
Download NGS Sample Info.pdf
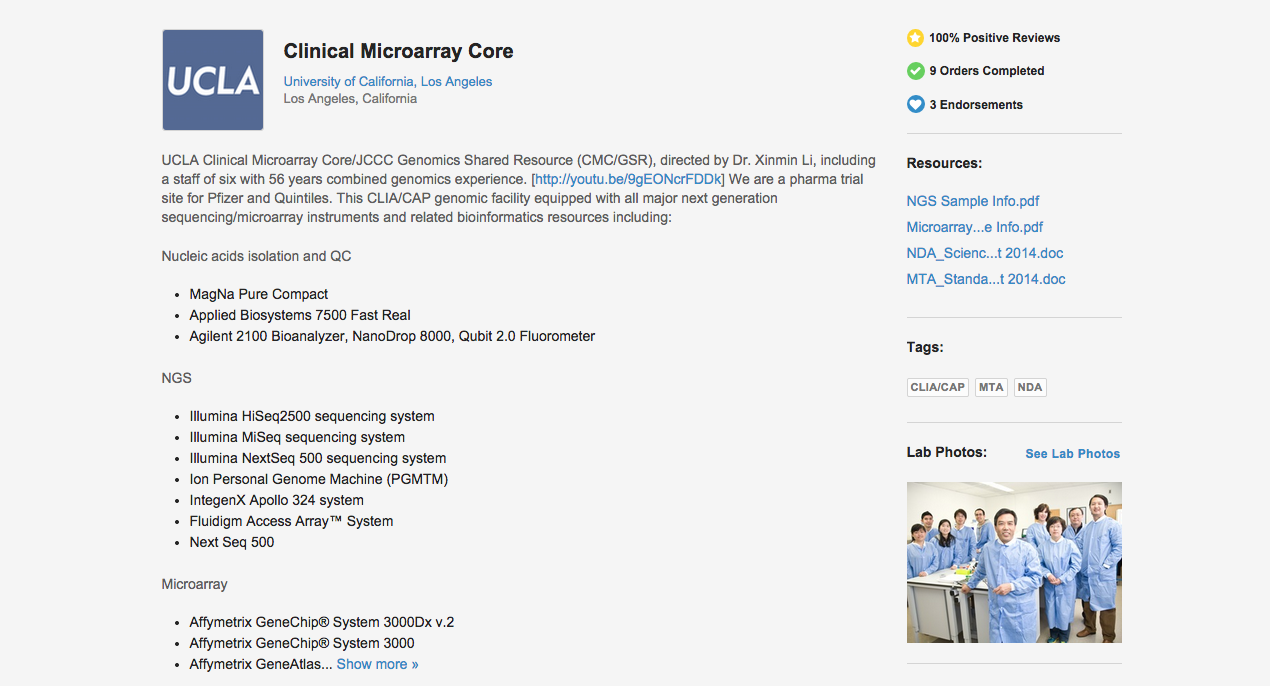click(x=973, y=201)
